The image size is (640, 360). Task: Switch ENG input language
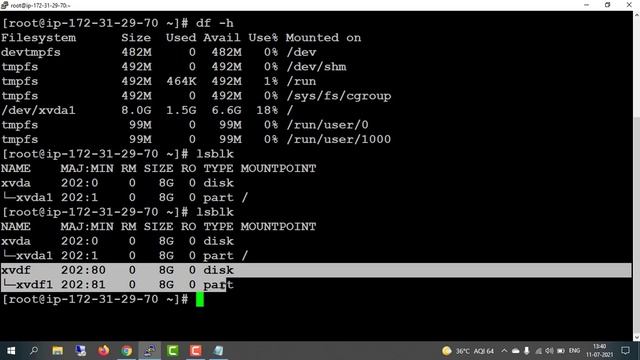574,351
